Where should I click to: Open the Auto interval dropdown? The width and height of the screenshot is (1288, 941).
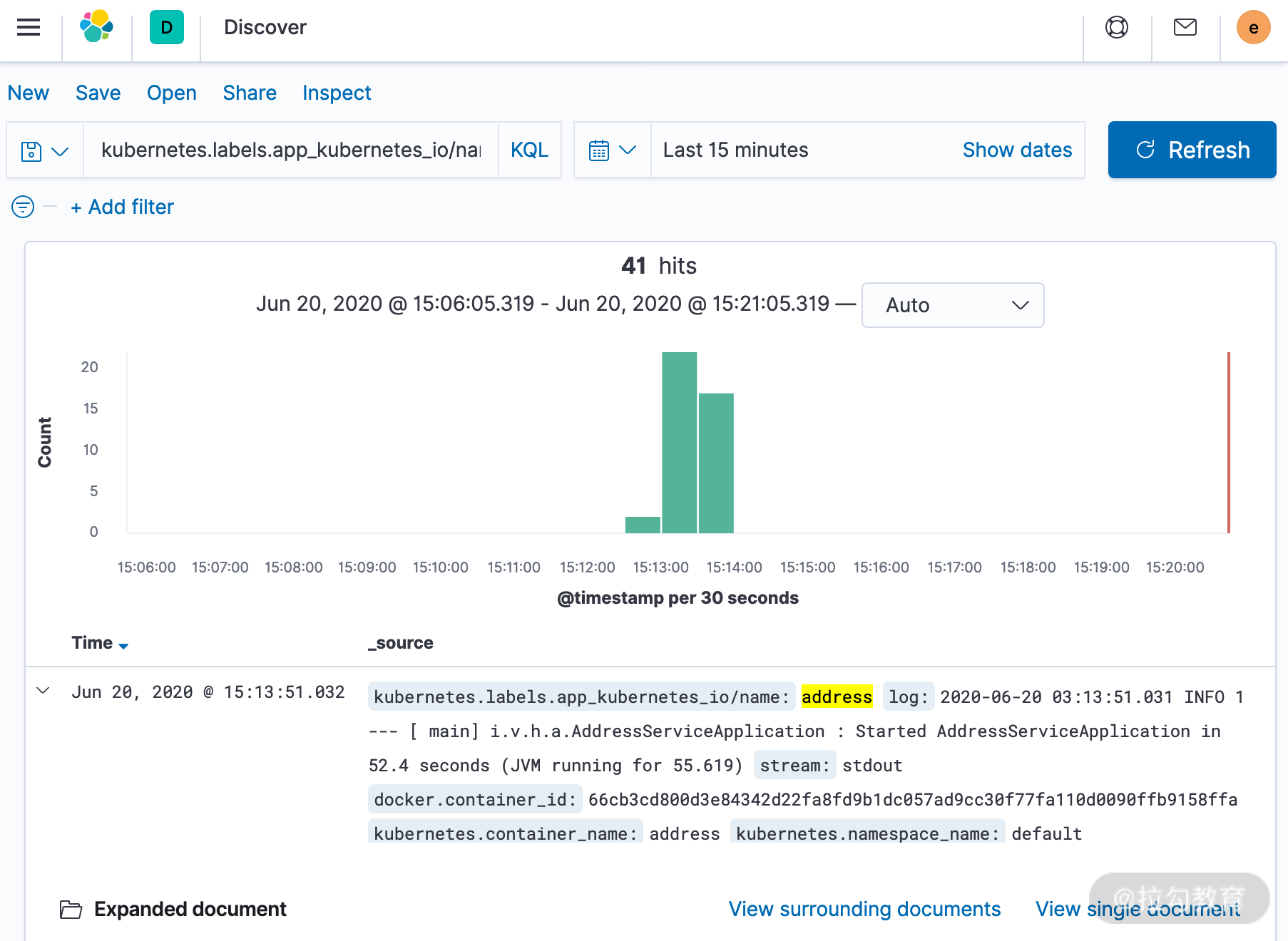pyautogui.click(x=953, y=305)
